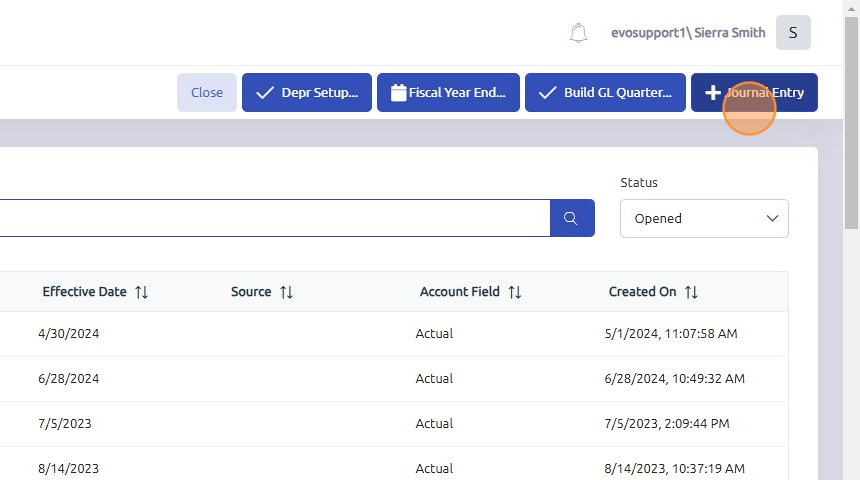Image resolution: width=860 pixels, height=480 pixels.
Task: Click the plus icon on Journal Entry
Action: 713,93
